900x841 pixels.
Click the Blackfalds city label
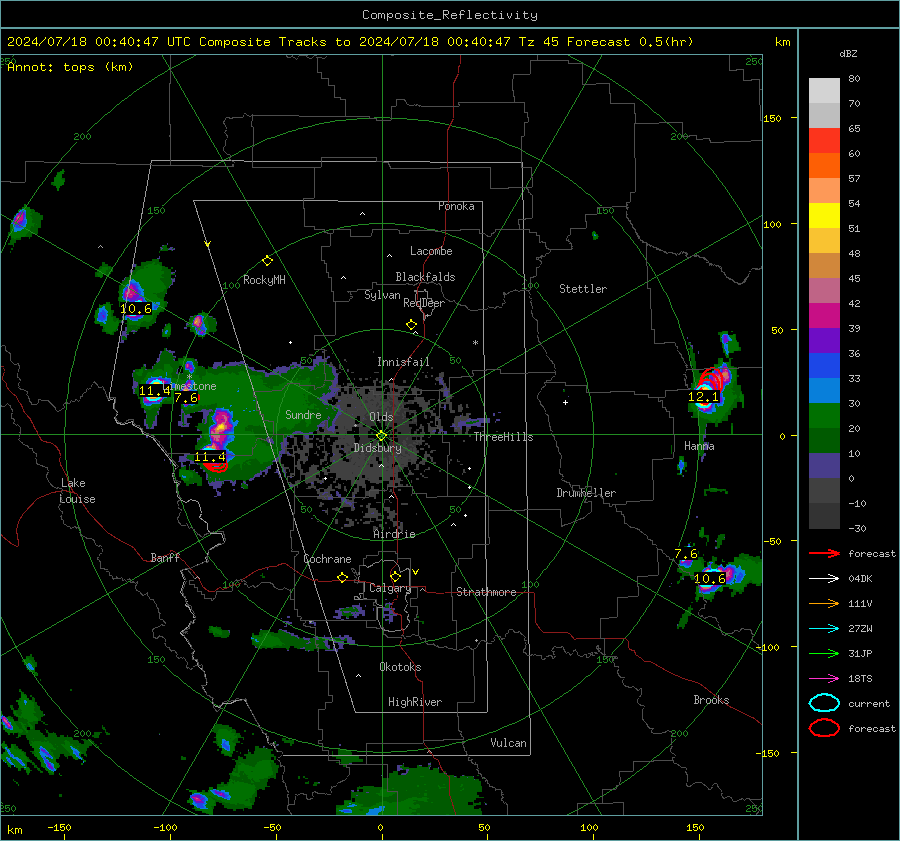pyautogui.click(x=425, y=277)
